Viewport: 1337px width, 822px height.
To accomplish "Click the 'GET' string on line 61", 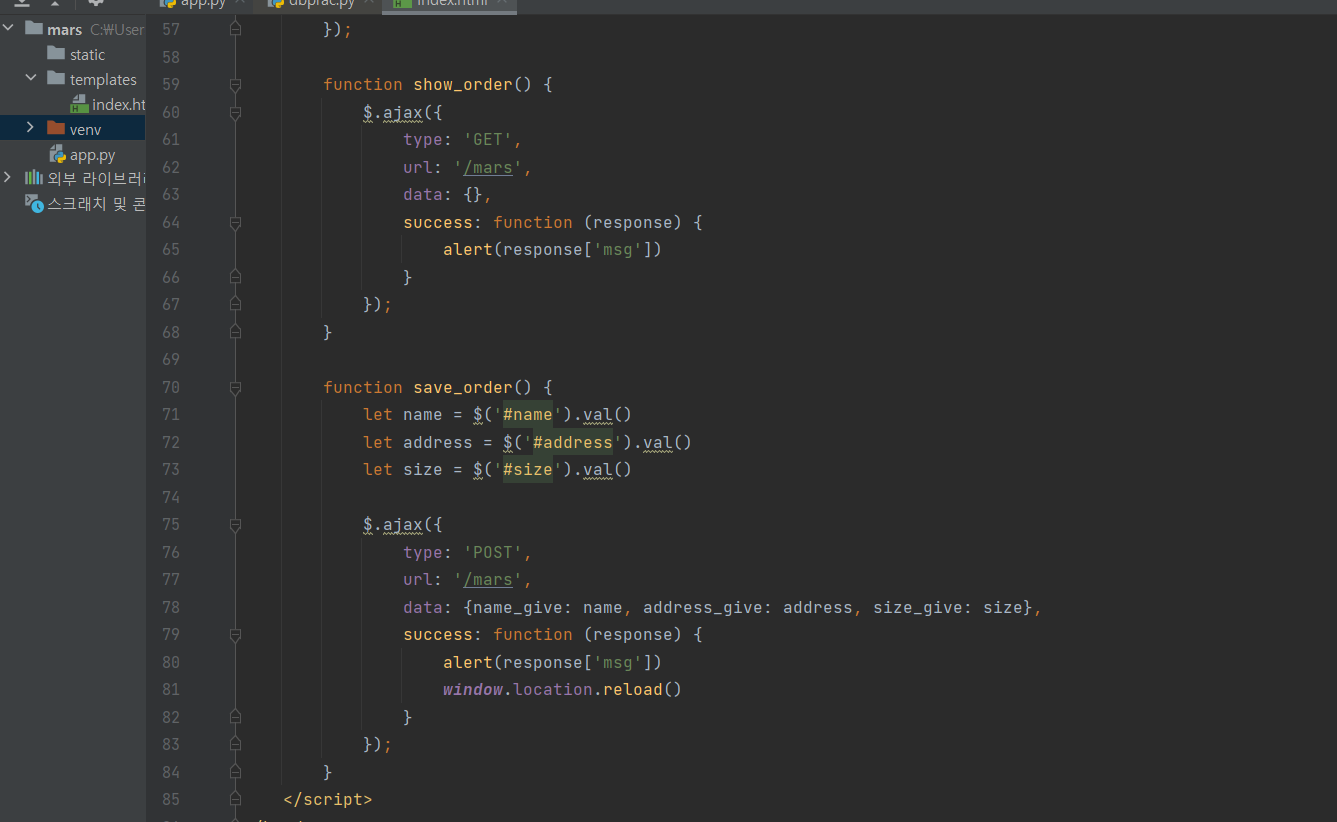I will coord(488,140).
